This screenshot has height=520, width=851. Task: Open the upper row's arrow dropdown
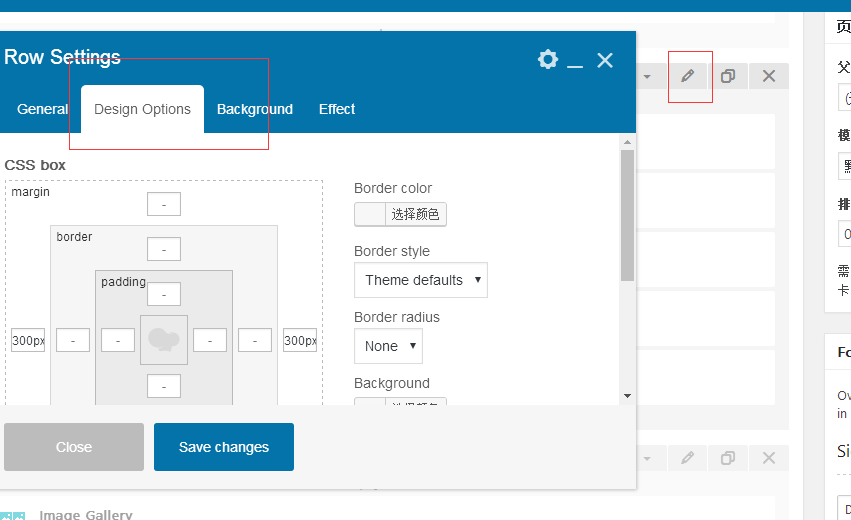click(647, 76)
